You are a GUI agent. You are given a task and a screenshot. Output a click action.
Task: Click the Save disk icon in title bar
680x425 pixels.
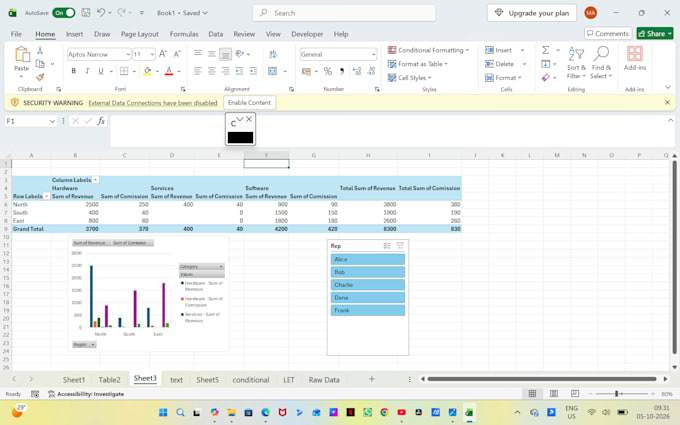86,13
